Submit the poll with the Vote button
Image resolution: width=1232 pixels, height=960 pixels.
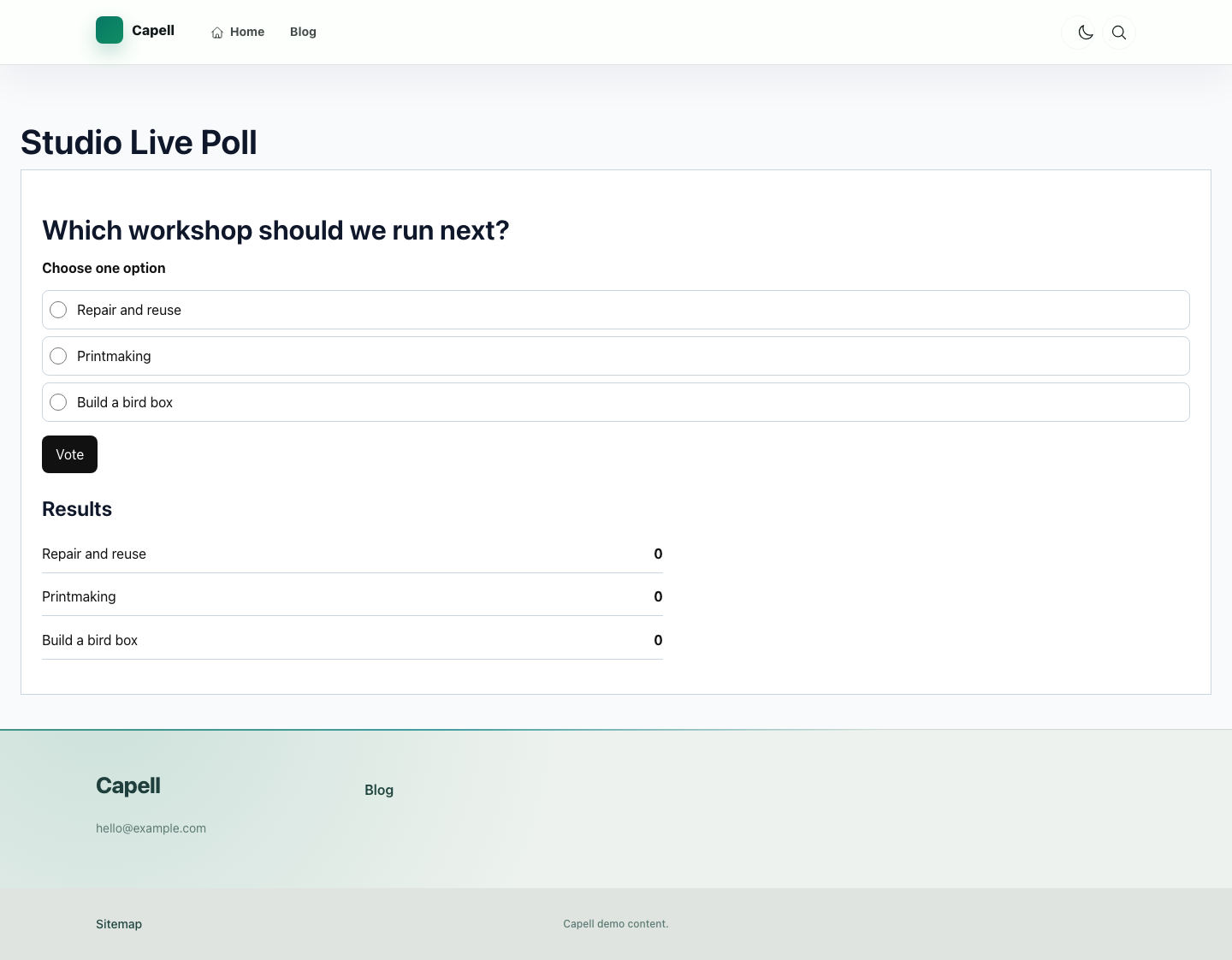coord(69,454)
